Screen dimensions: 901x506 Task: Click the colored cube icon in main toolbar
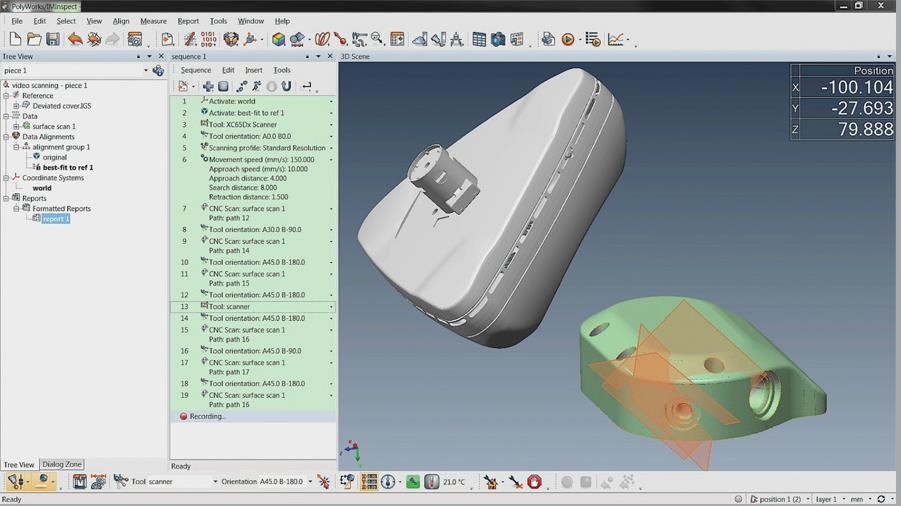click(x=279, y=40)
